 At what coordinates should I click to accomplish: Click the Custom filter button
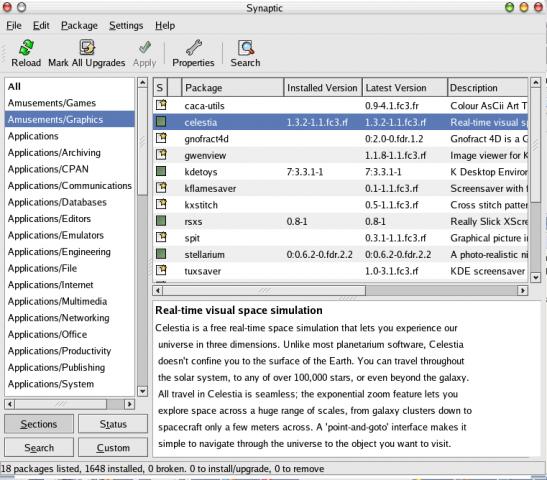113,448
